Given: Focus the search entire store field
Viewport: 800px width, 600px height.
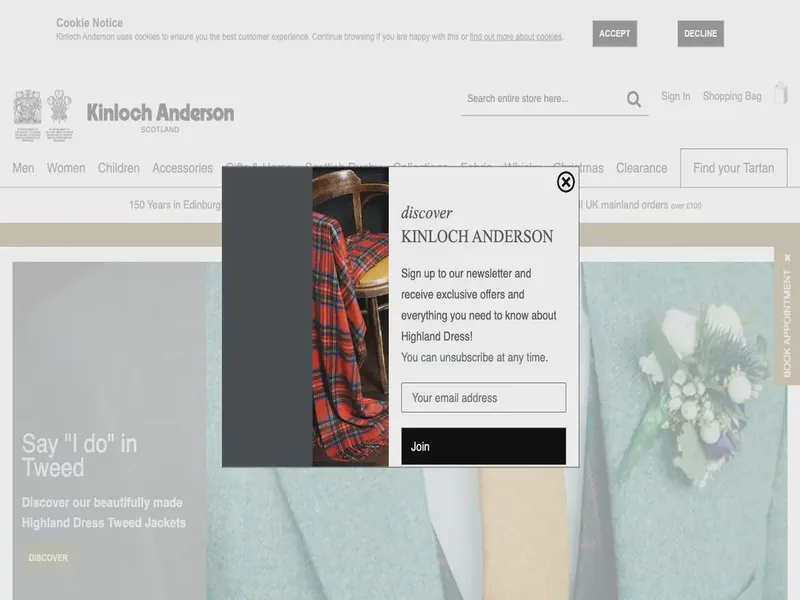Looking at the screenshot, I should click(543, 98).
